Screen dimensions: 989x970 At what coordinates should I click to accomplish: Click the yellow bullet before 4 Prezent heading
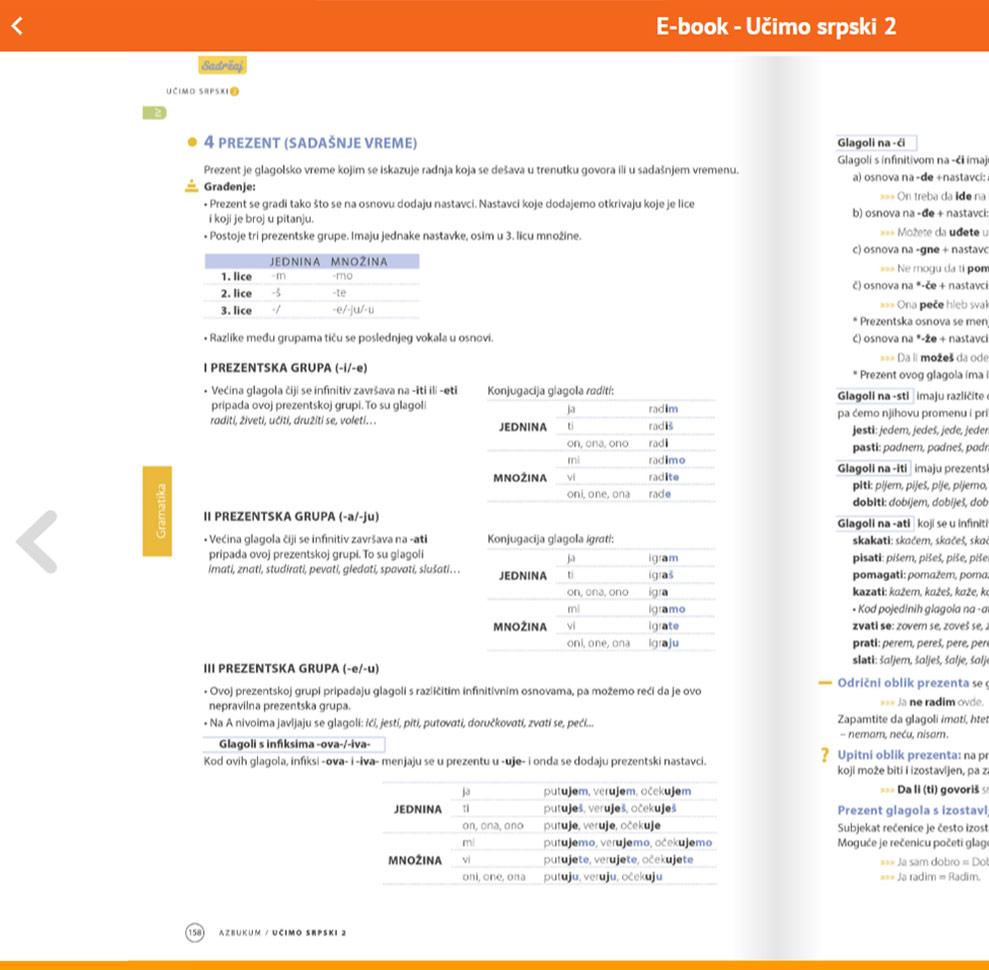point(191,143)
